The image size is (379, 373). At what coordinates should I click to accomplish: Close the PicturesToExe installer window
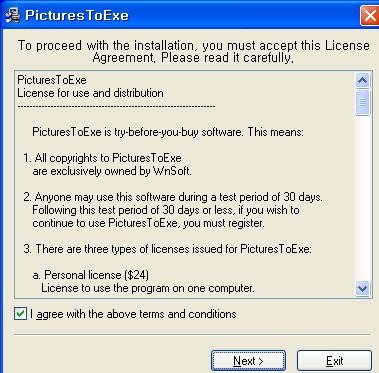(370, 16)
